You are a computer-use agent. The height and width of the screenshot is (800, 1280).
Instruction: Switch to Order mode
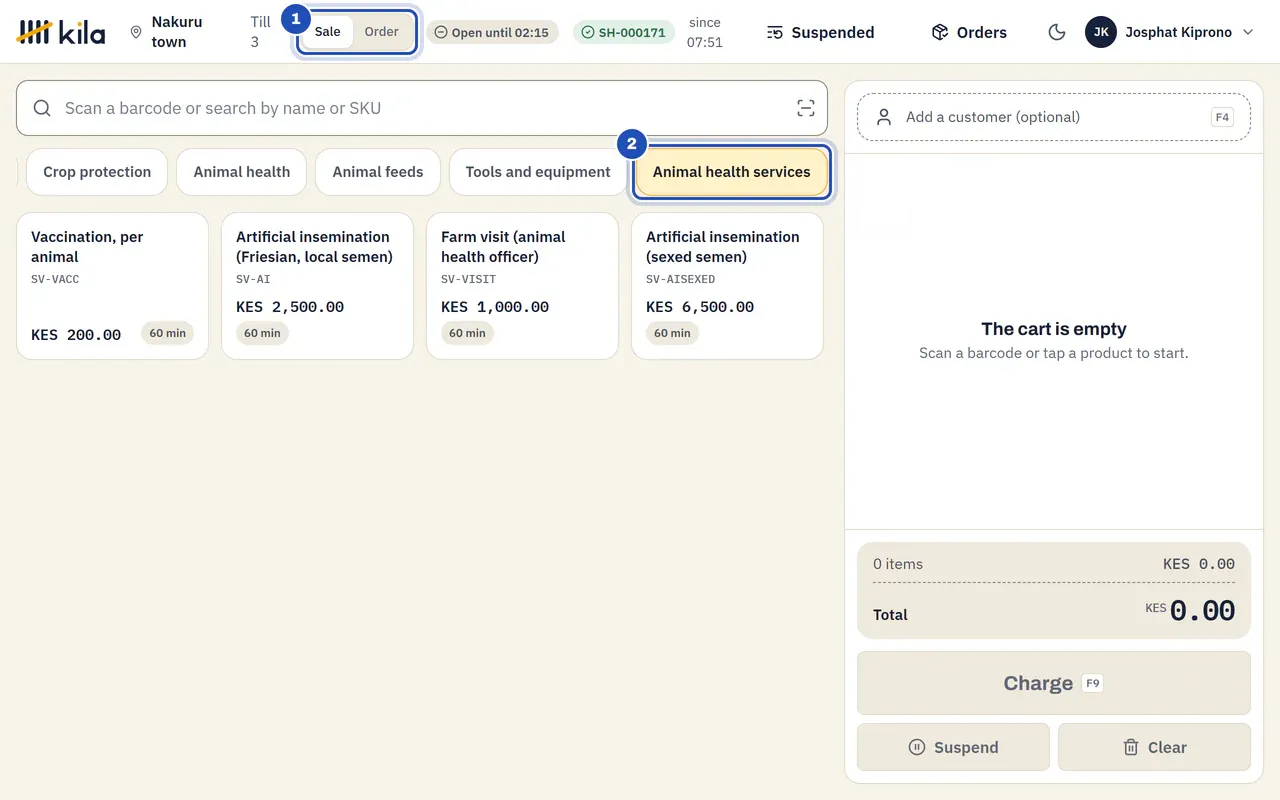(382, 32)
